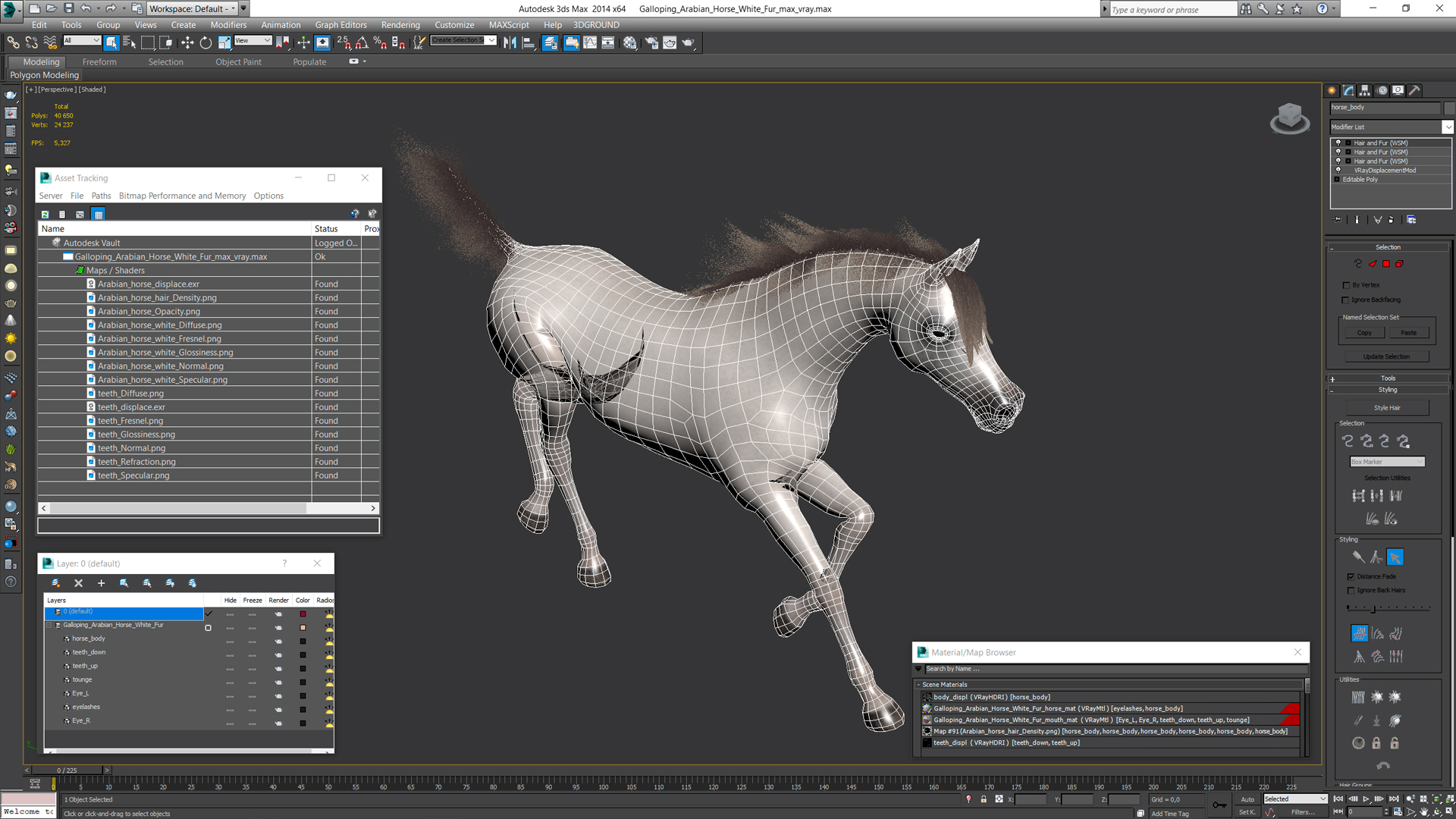Switch to the Freeform ribbon tab
The image size is (1456, 819).
99,62
